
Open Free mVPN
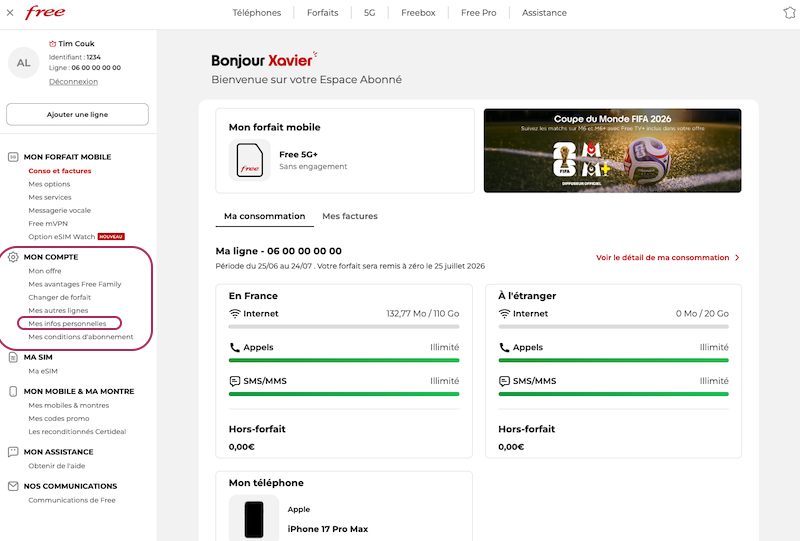pyautogui.click(x=48, y=224)
